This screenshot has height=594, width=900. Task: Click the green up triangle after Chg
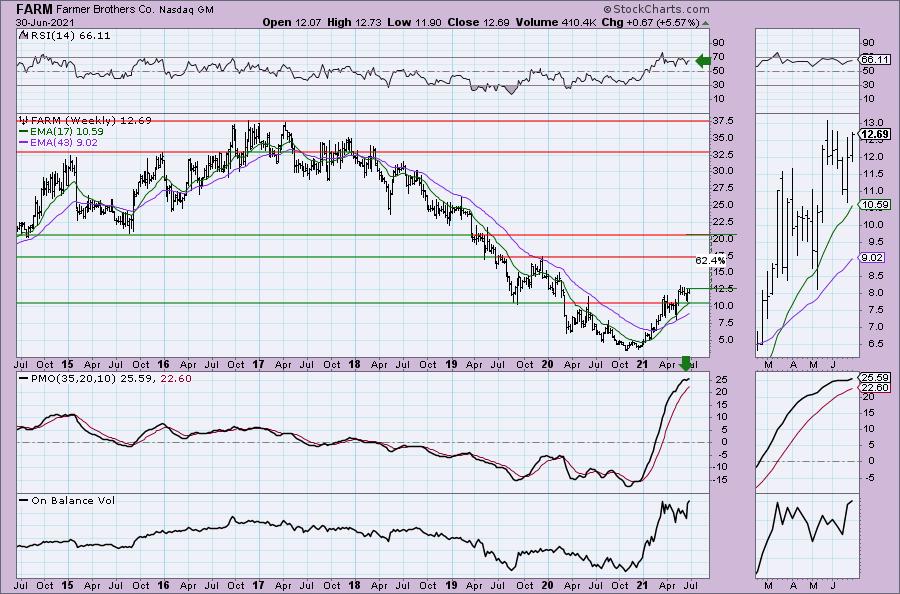[705, 23]
